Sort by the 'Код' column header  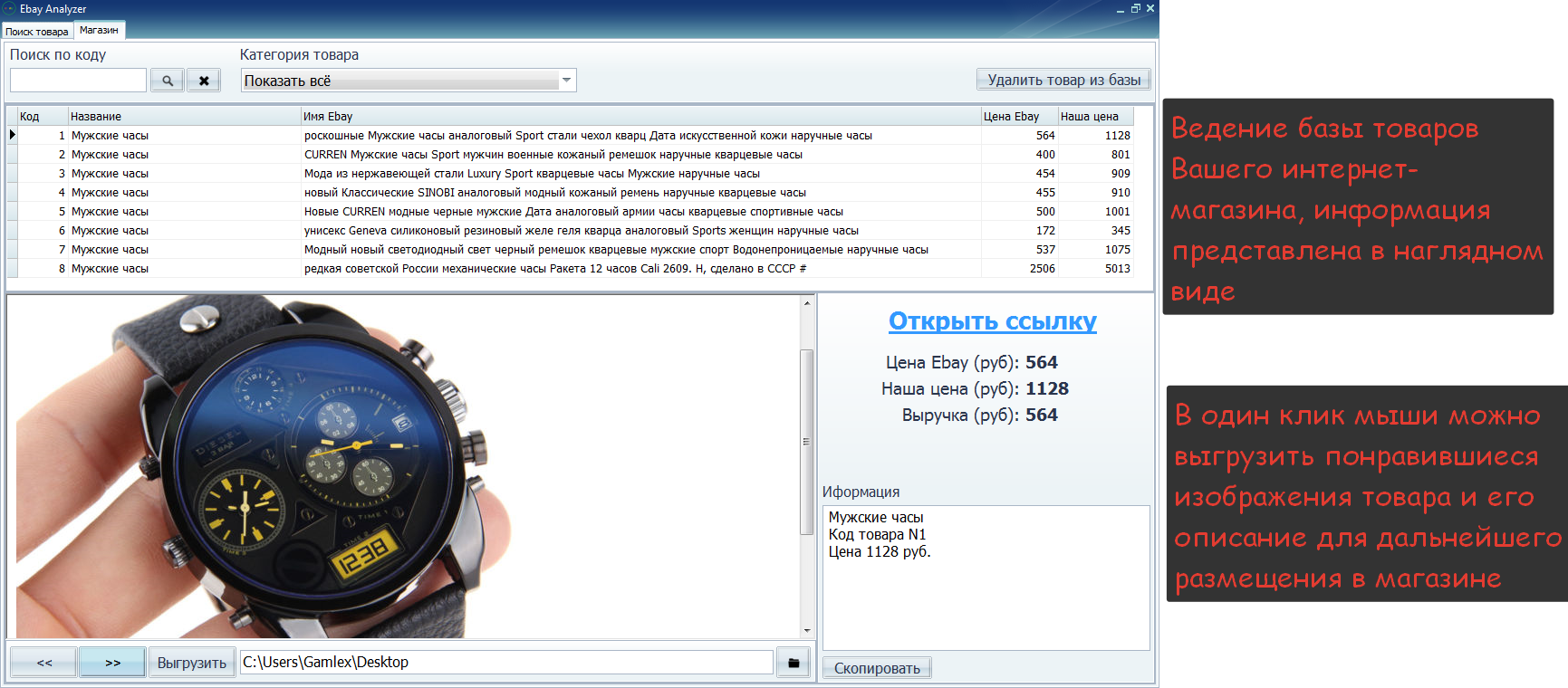(x=43, y=116)
